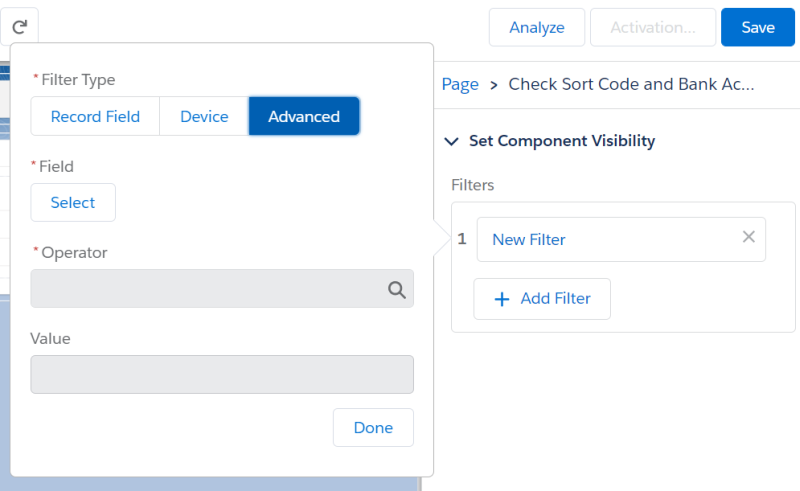Screen dimensions: 800x491
Task: Click the Add Filter button label
Action: pyautogui.click(x=555, y=299)
